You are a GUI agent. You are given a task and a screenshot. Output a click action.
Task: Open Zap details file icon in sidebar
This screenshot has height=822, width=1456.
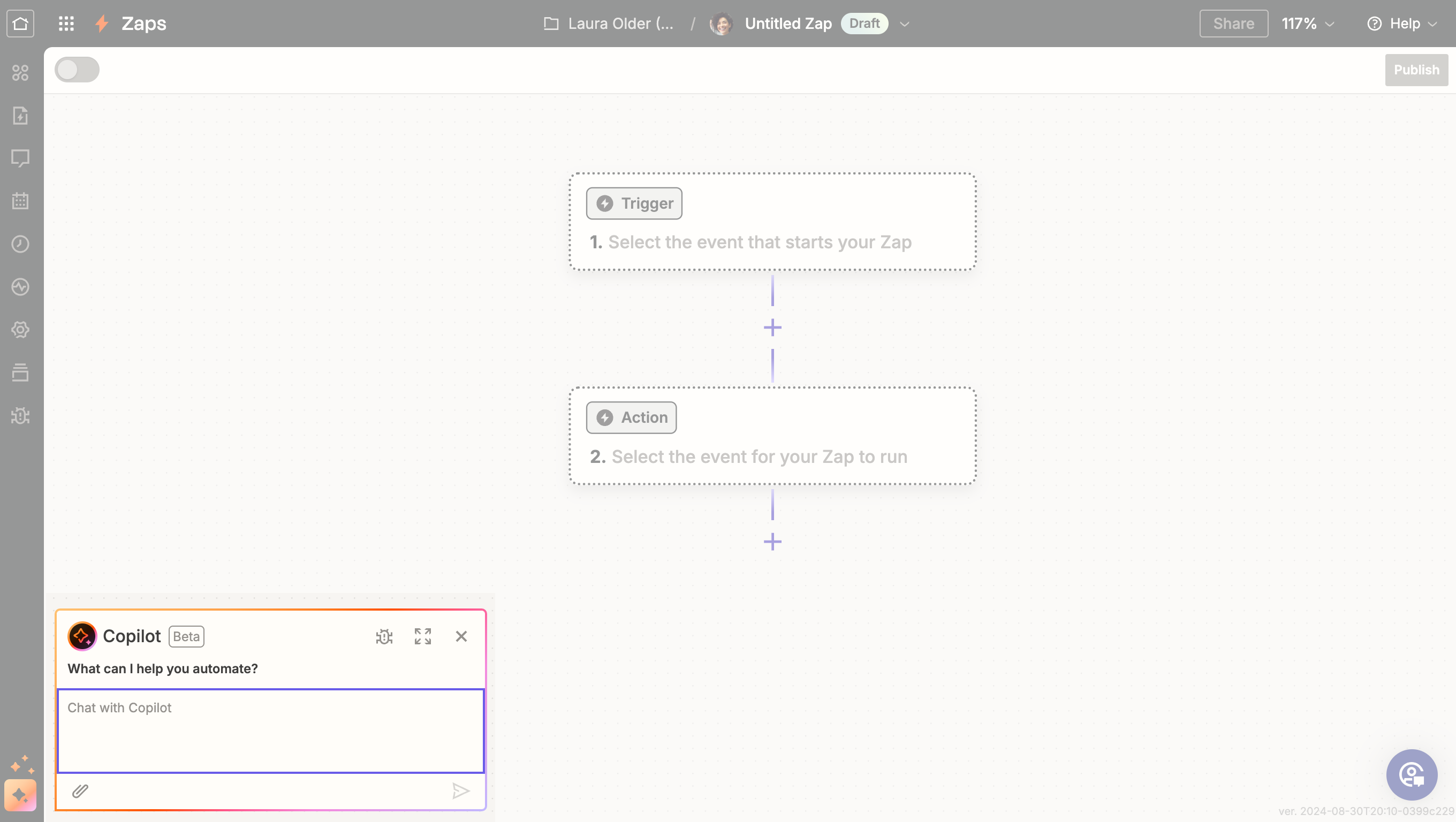(x=20, y=115)
